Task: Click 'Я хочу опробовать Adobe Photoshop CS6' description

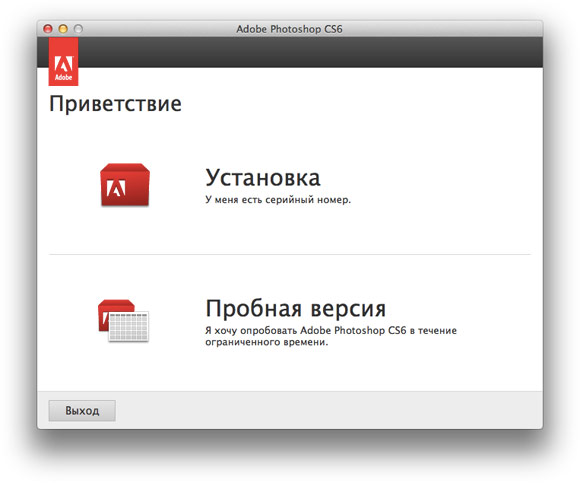Action: (331, 336)
